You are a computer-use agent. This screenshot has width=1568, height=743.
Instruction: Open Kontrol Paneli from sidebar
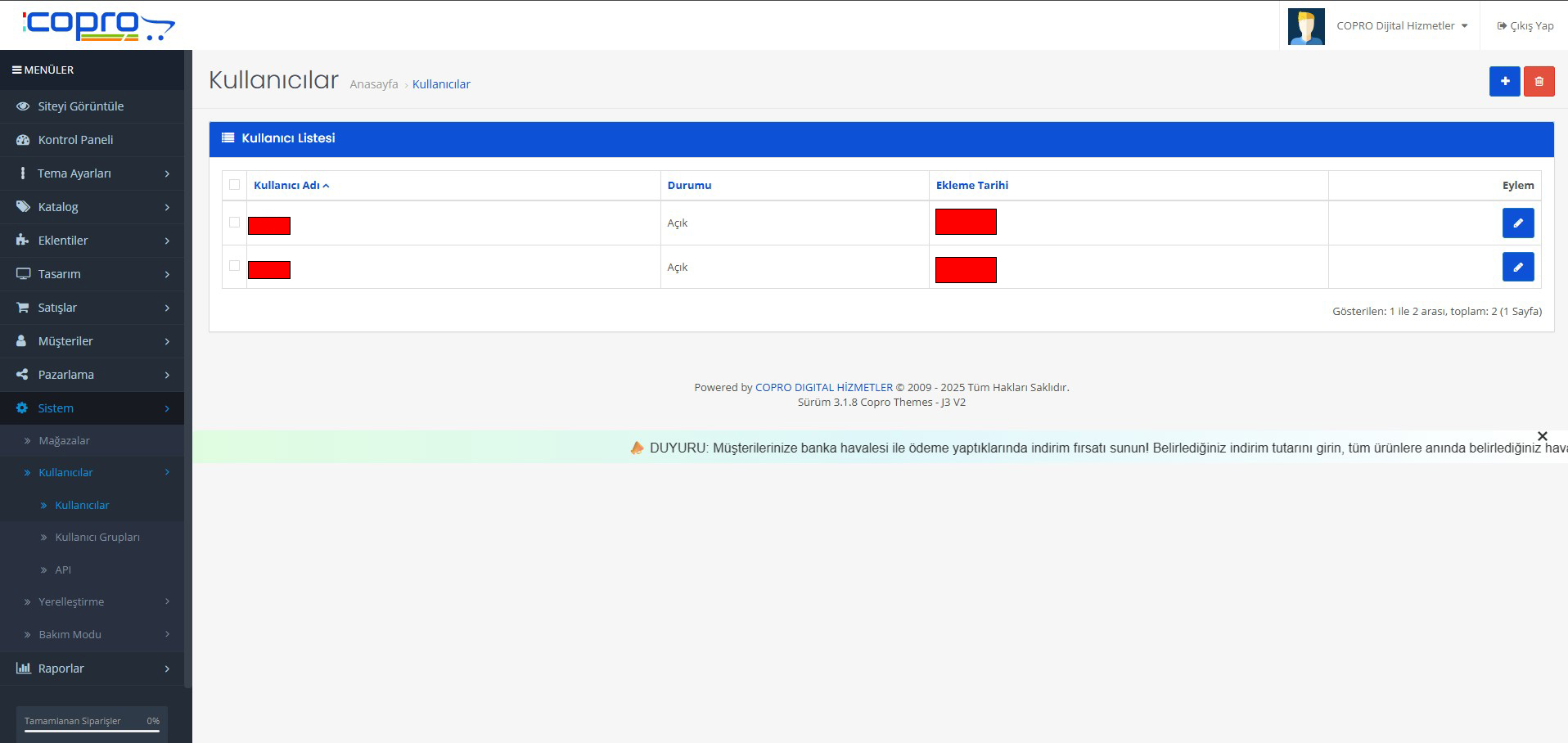75,140
